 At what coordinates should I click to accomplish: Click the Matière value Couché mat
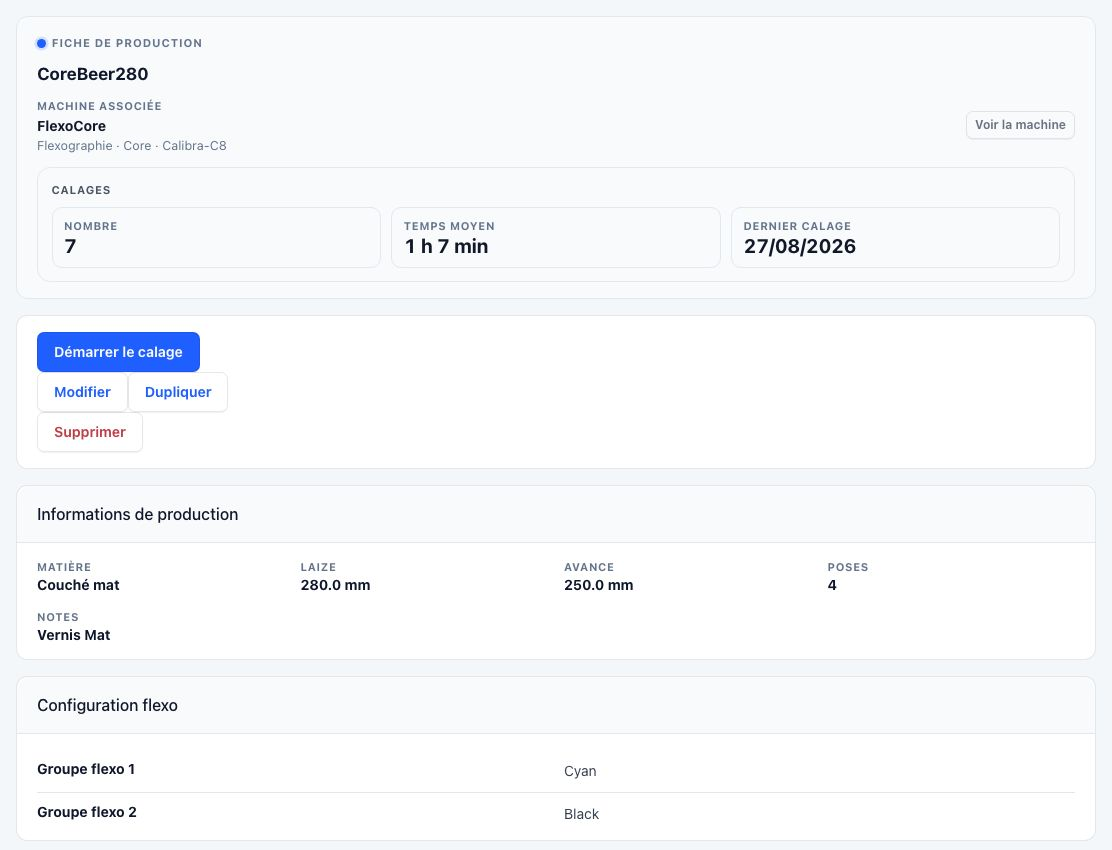pyautogui.click(x=78, y=585)
